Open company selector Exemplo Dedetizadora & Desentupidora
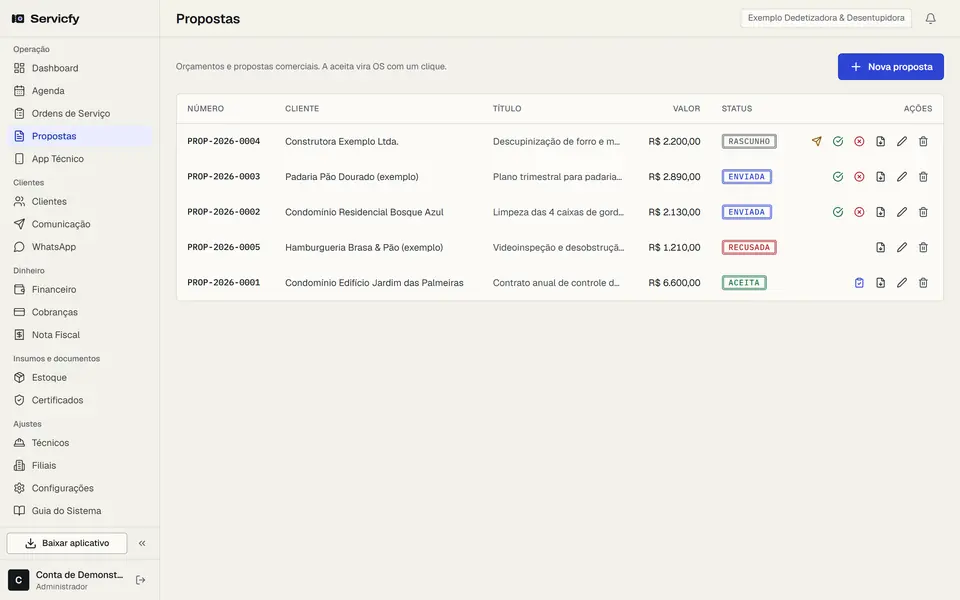The image size is (960, 600). click(826, 18)
